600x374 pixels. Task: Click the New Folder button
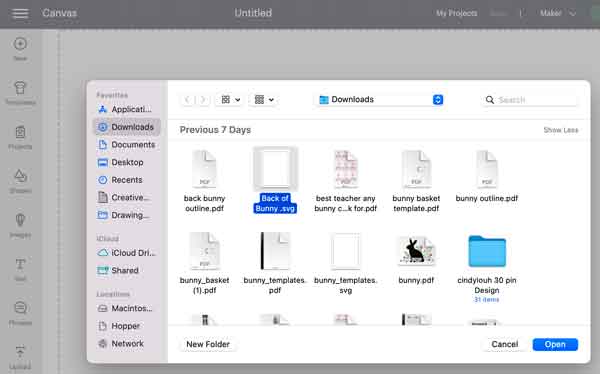click(x=208, y=344)
